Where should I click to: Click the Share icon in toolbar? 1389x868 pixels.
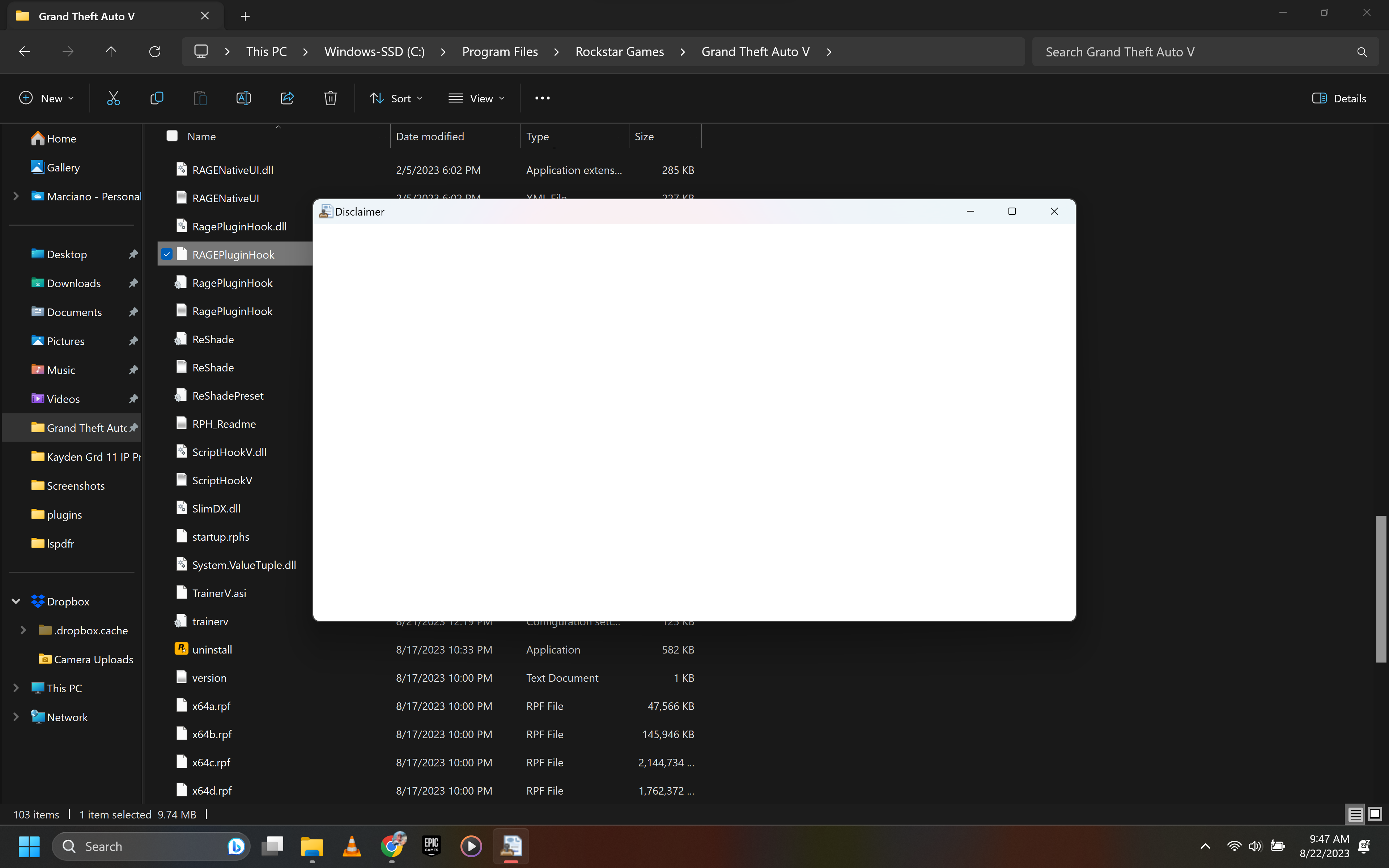pyautogui.click(x=287, y=98)
